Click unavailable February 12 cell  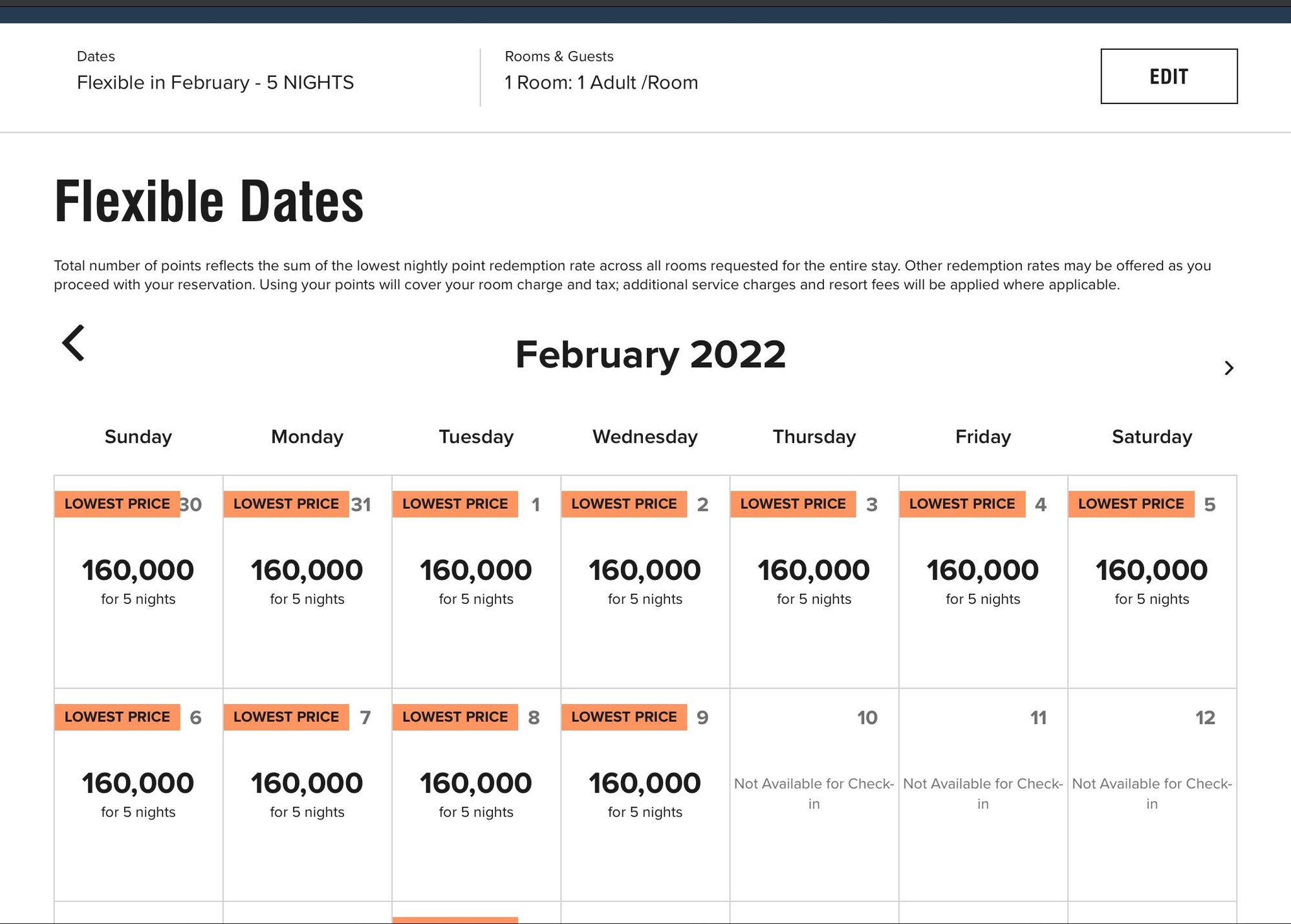pos(1152,795)
